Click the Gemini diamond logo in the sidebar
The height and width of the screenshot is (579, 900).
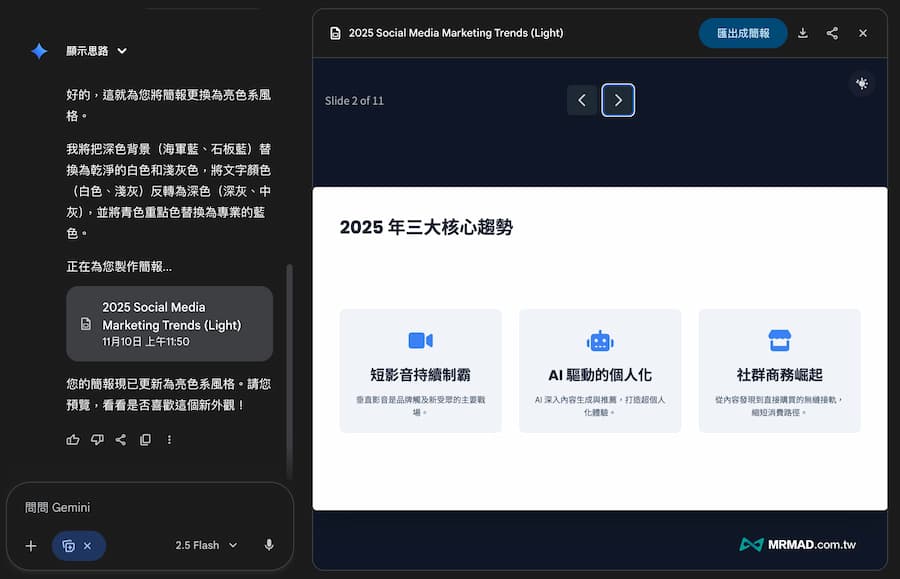[38, 51]
